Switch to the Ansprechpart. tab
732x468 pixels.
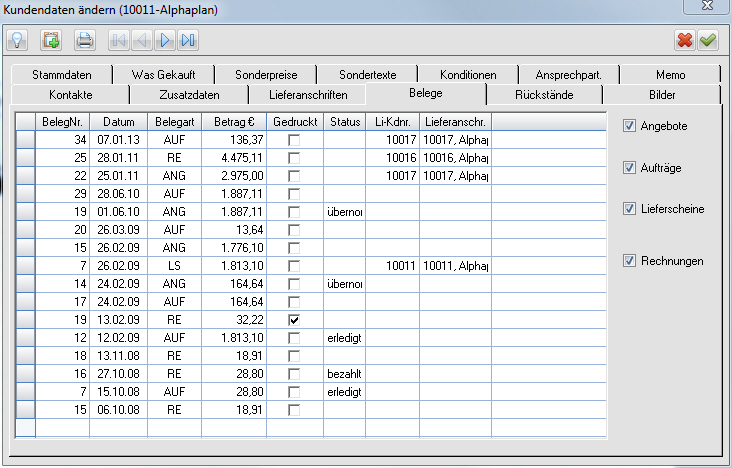[x=569, y=75]
